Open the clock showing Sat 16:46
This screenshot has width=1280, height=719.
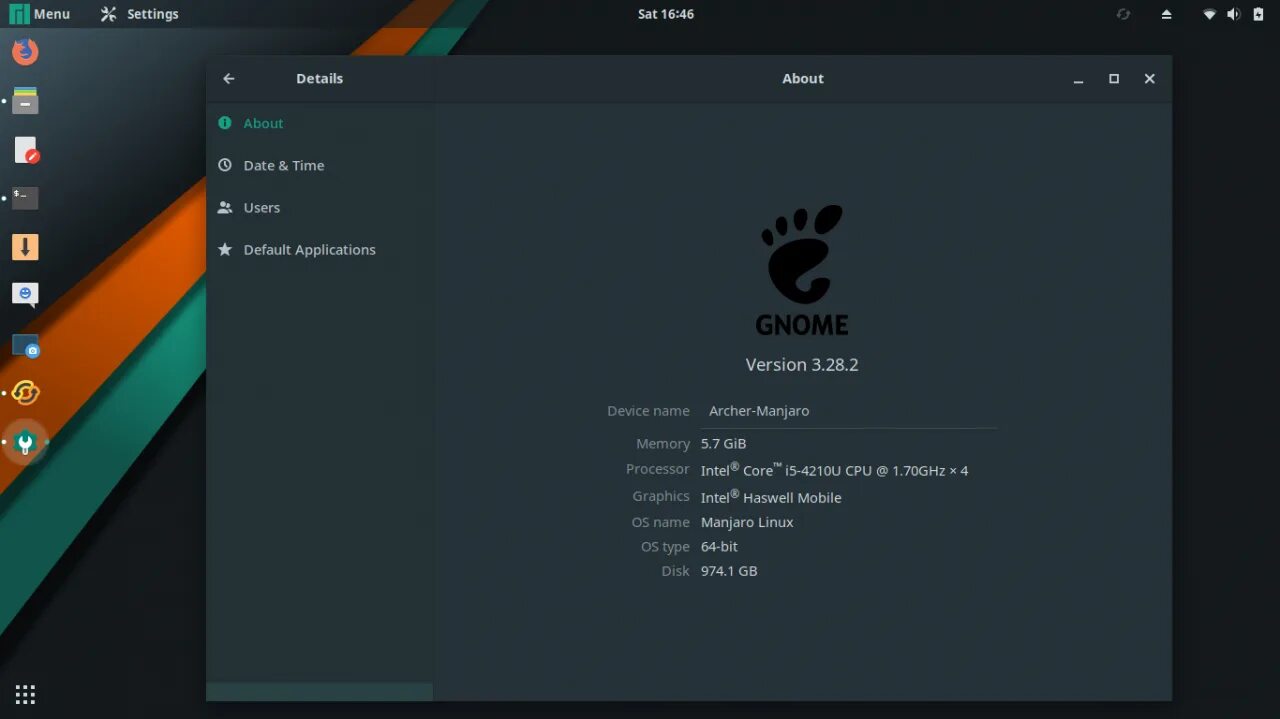coord(666,14)
